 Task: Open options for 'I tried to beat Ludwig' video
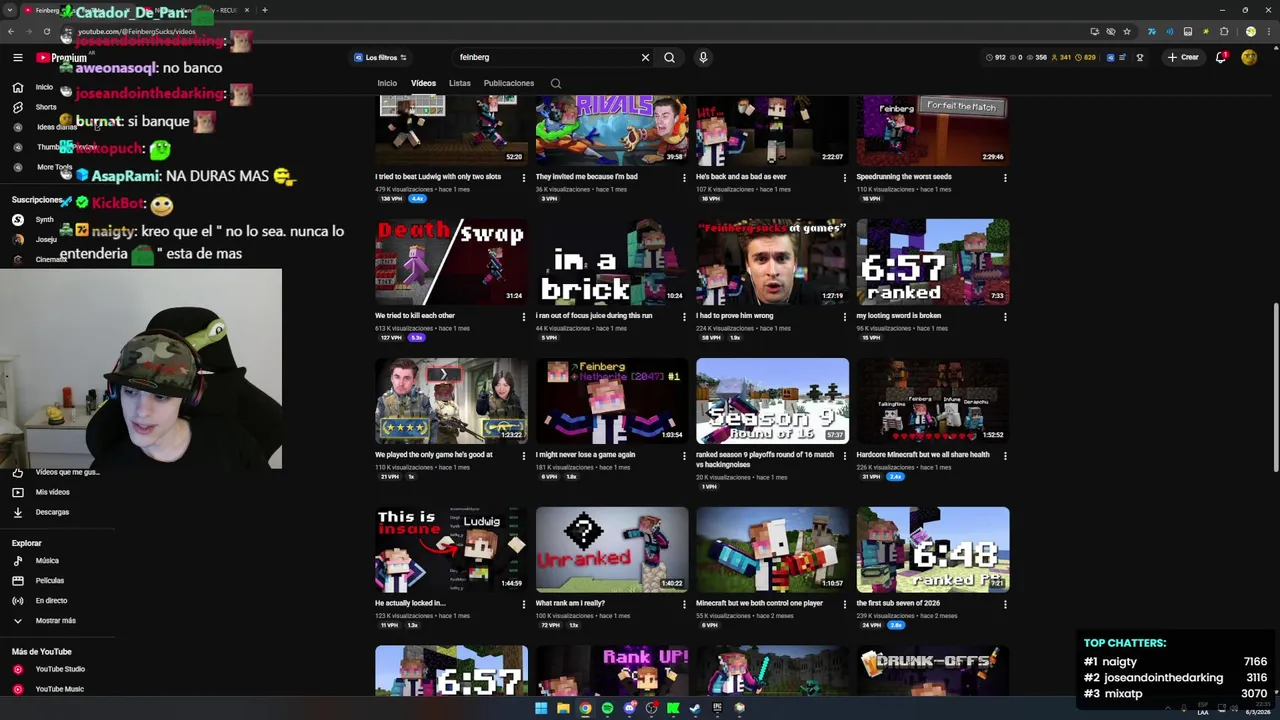click(524, 178)
